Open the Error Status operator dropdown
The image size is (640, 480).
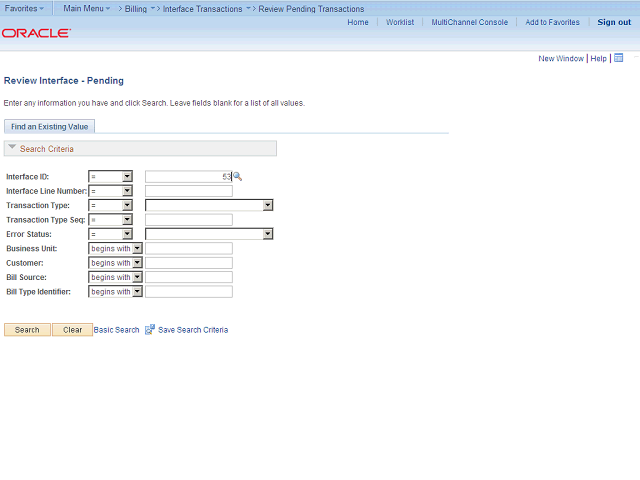pyautogui.click(x=111, y=234)
